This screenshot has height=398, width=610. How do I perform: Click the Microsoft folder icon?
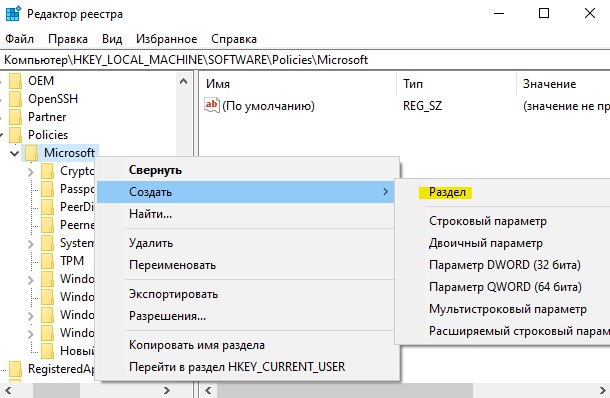point(31,153)
